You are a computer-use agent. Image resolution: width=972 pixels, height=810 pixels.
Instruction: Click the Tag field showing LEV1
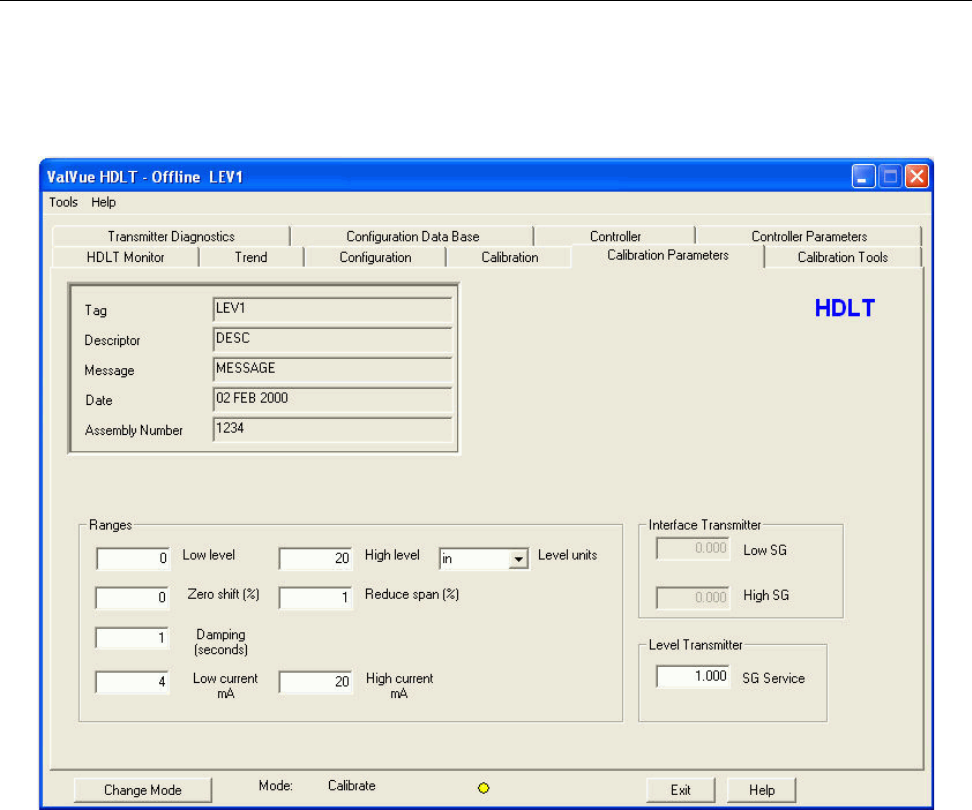(333, 309)
